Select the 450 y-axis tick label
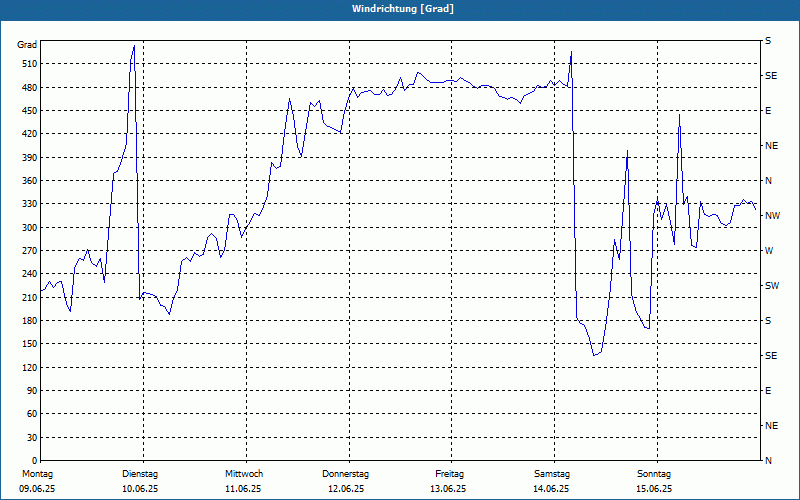This screenshot has width=800, height=500. point(30,111)
